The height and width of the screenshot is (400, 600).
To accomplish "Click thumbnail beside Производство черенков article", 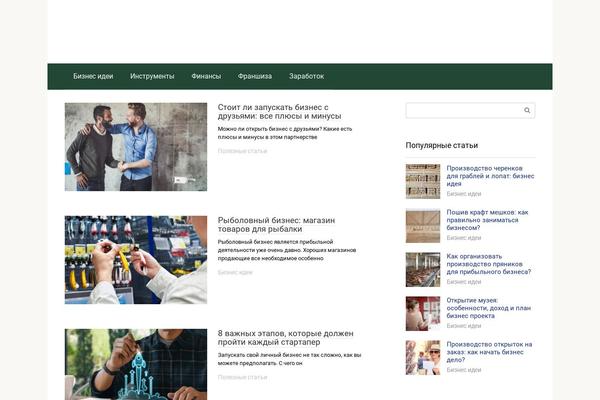I will [x=423, y=181].
